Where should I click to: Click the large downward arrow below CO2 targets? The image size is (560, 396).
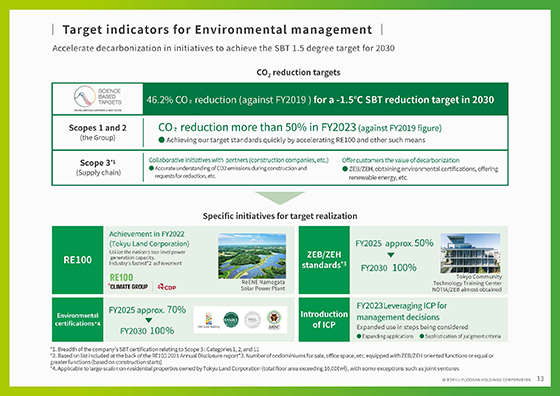(x=280, y=198)
